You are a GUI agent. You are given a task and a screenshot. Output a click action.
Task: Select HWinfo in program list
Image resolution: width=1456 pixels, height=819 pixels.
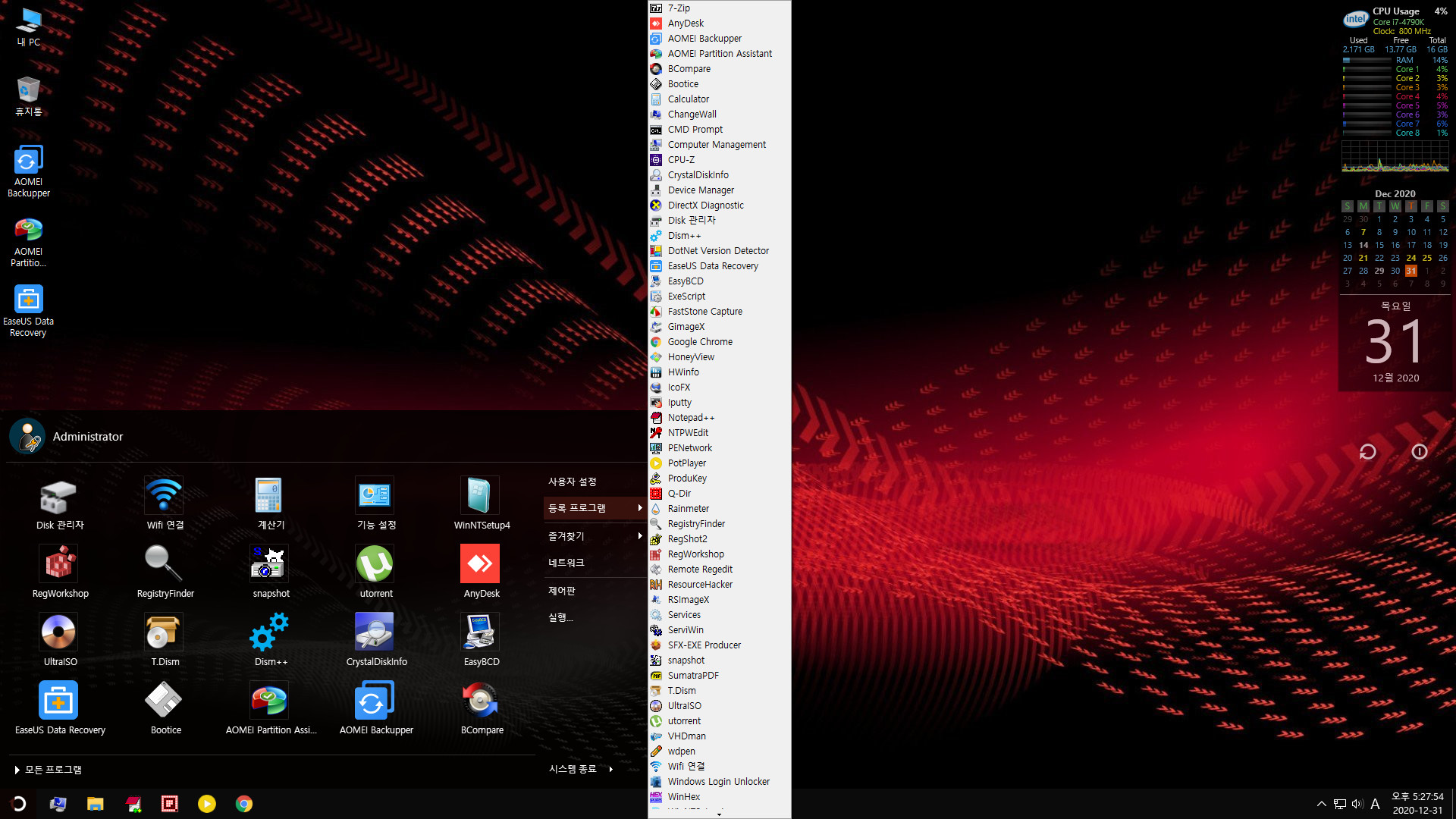[719, 372]
